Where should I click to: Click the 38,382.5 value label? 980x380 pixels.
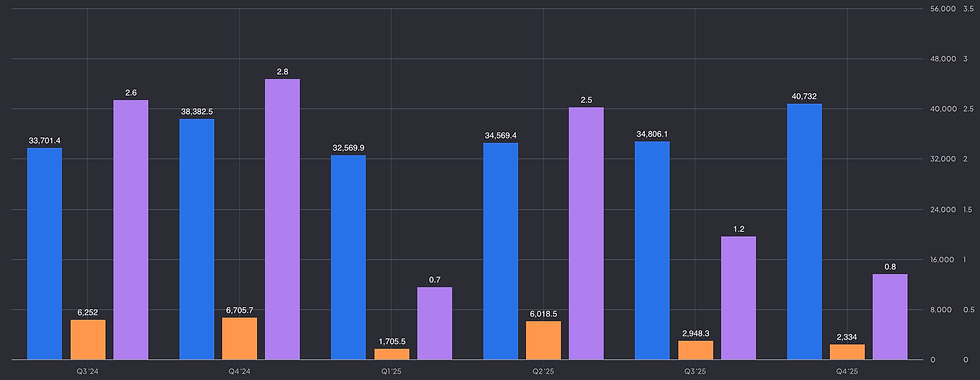tap(197, 111)
